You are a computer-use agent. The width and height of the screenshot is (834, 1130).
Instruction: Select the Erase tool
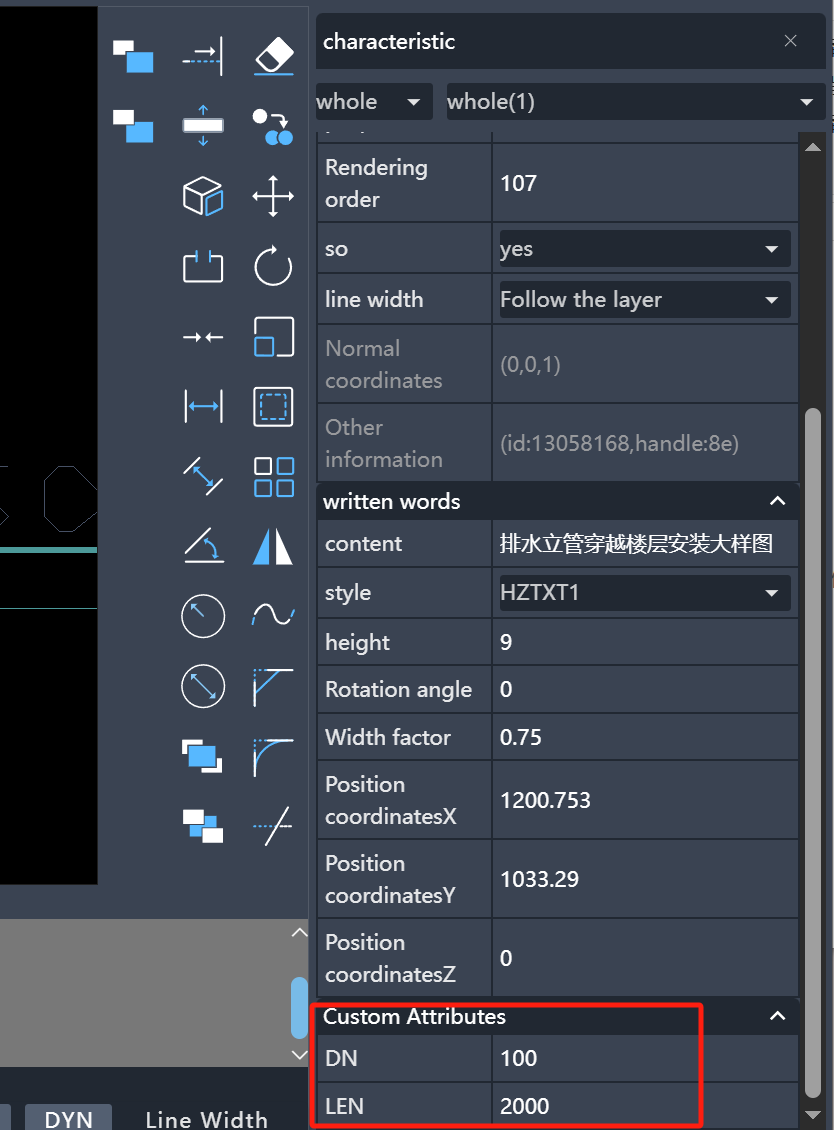273,55
